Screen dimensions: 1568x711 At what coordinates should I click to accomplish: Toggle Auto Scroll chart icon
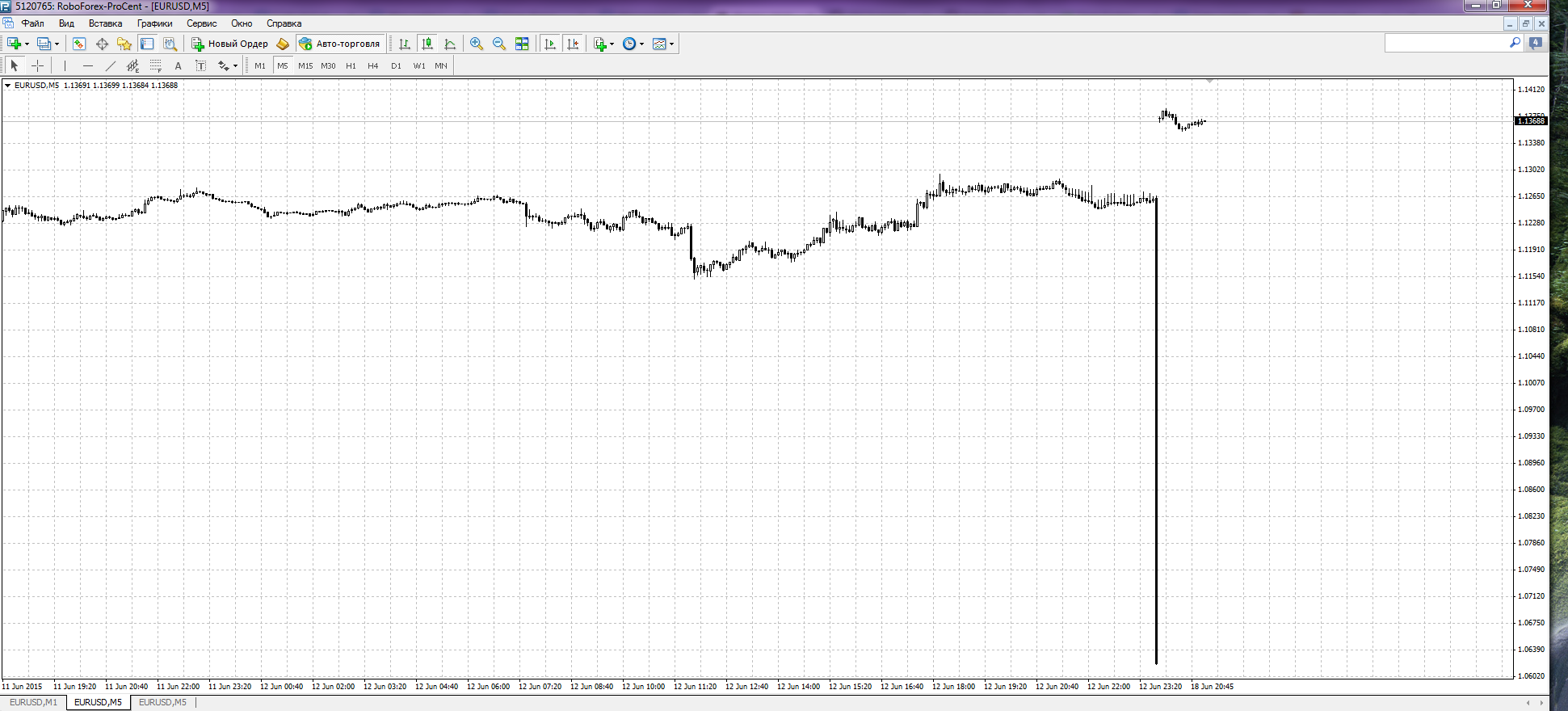550,44
